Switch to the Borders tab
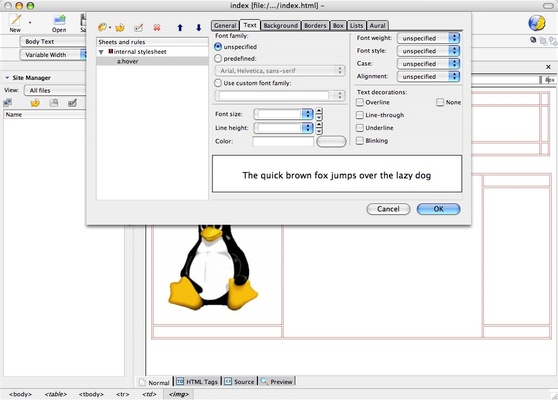558x400 pixels. [315, 26]
